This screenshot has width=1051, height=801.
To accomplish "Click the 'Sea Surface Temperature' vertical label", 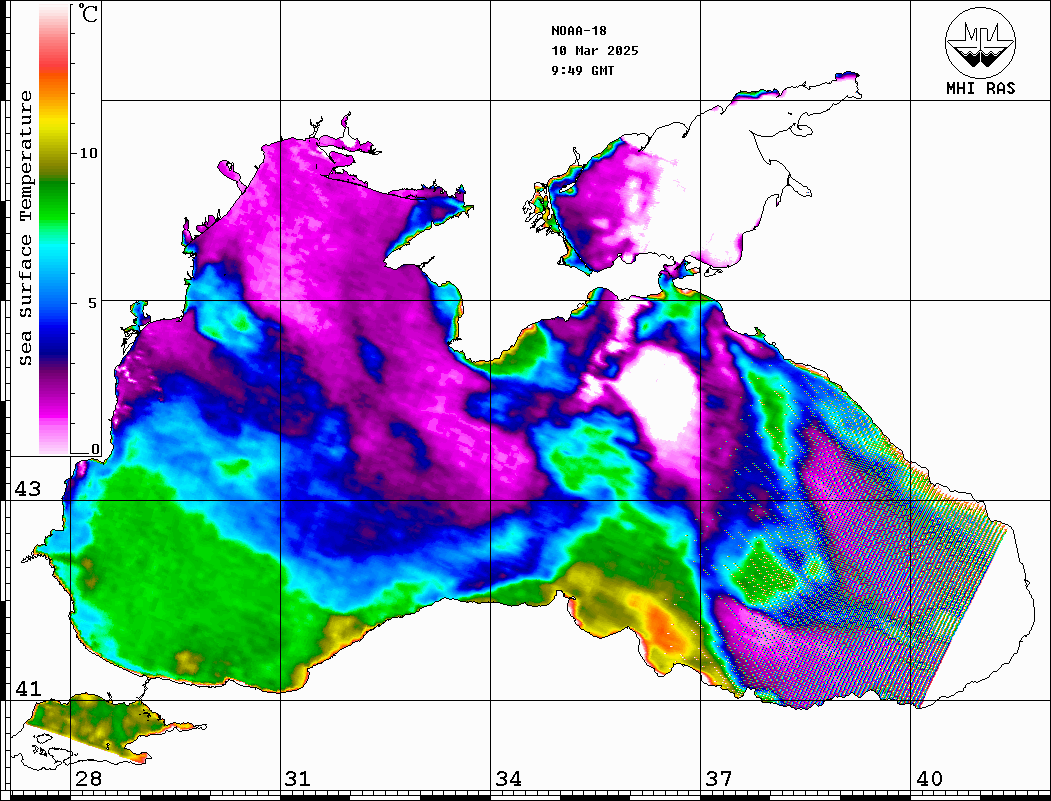I will point(25,228).
